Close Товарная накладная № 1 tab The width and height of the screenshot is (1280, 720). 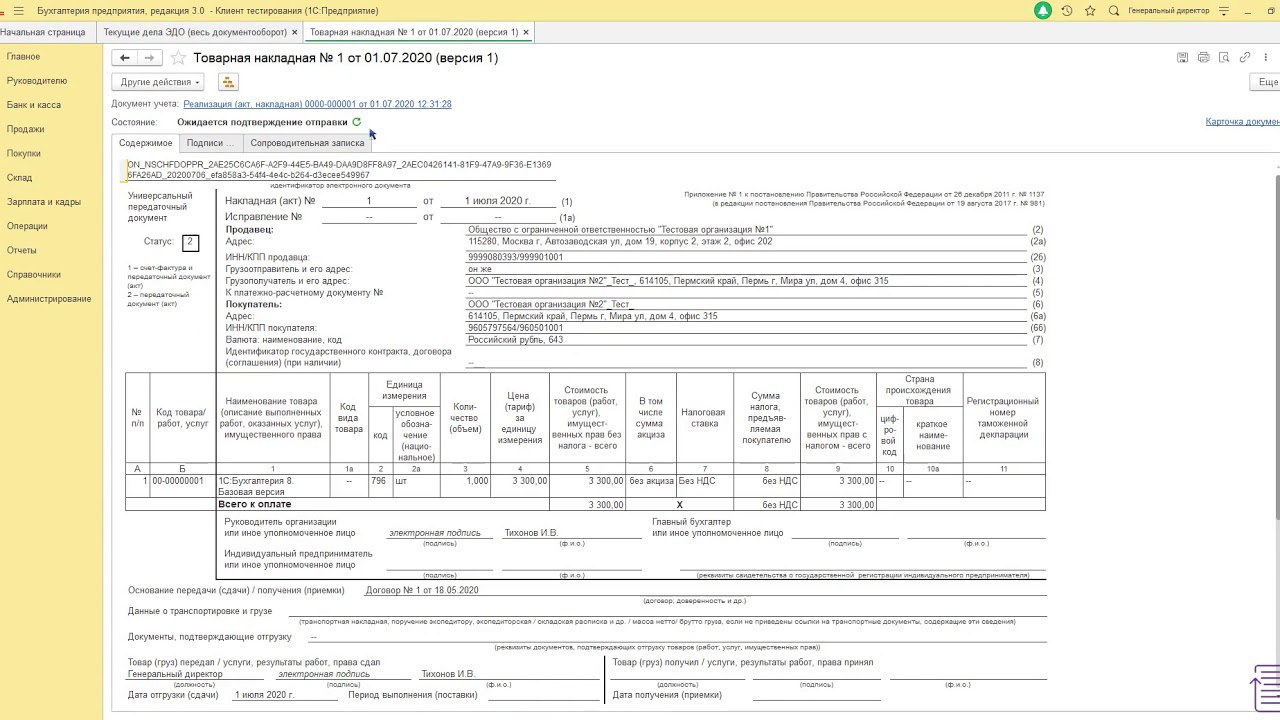tap(526, 32)
